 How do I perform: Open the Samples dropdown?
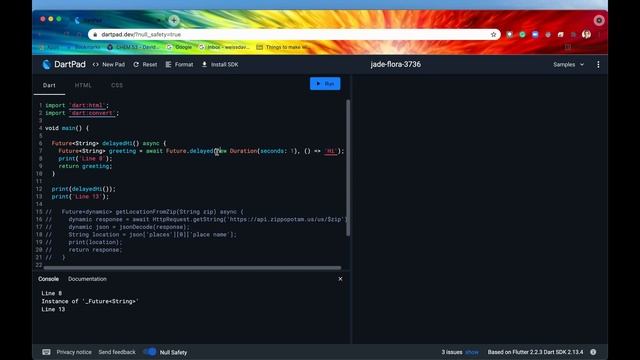[x=568, y=64]
